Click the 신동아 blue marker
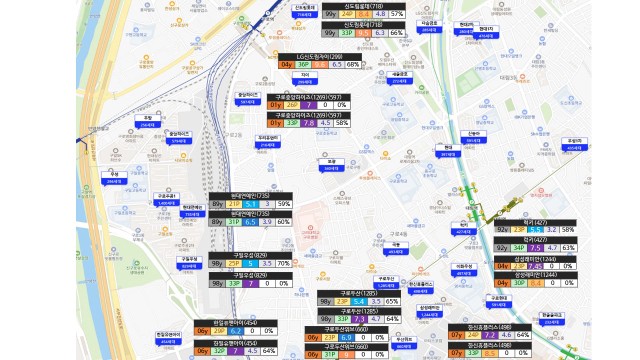The height and width of the screenshot is (360, 640). 473,137
